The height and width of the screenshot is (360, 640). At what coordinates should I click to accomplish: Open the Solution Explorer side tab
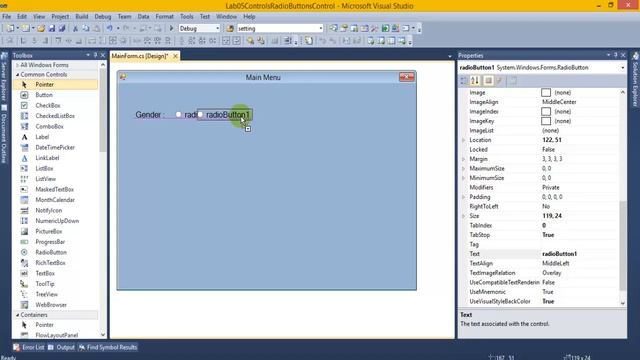pos(635,80)
